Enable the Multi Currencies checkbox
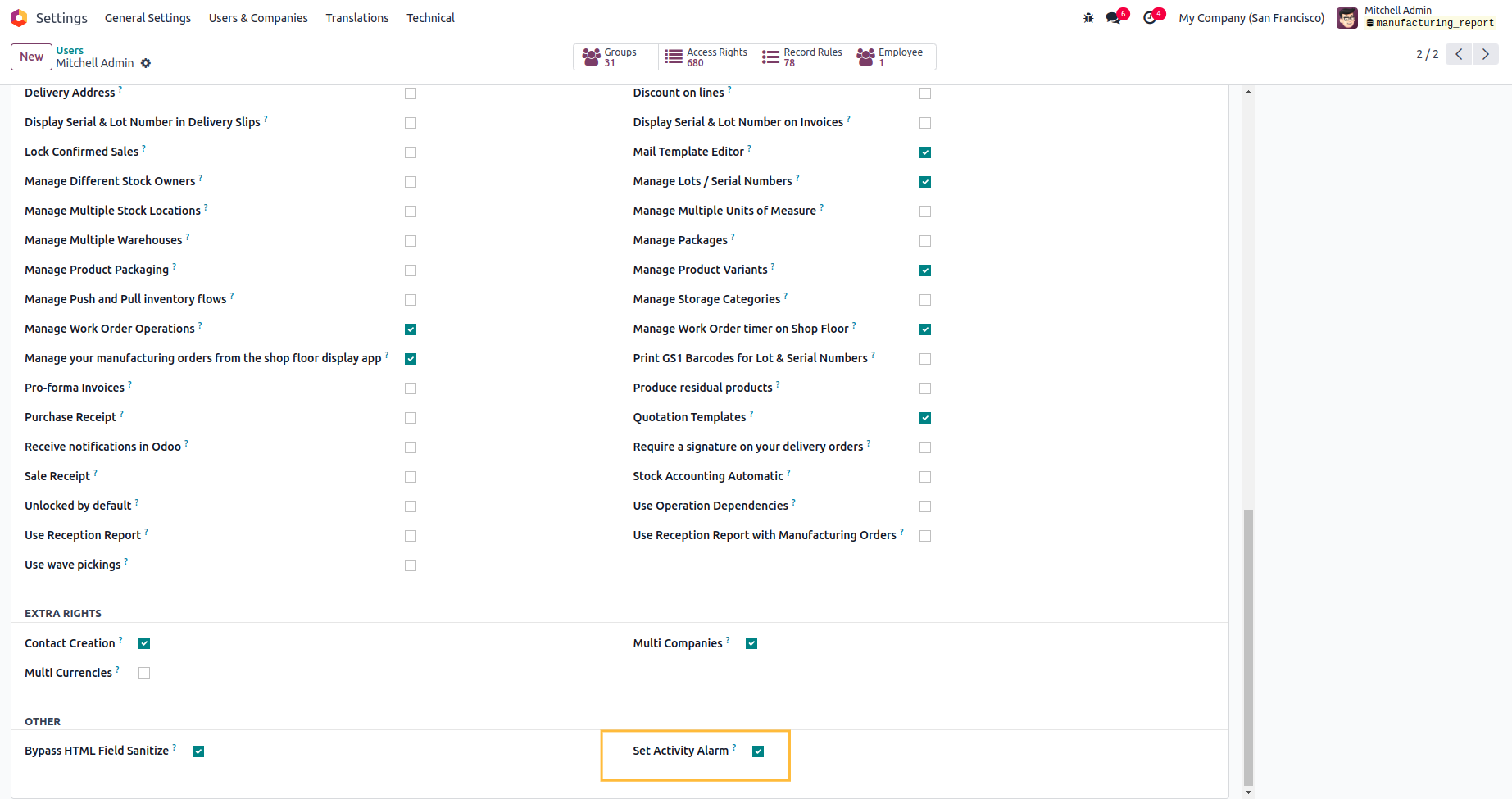 pyautogui.click(x=144, y=673)
